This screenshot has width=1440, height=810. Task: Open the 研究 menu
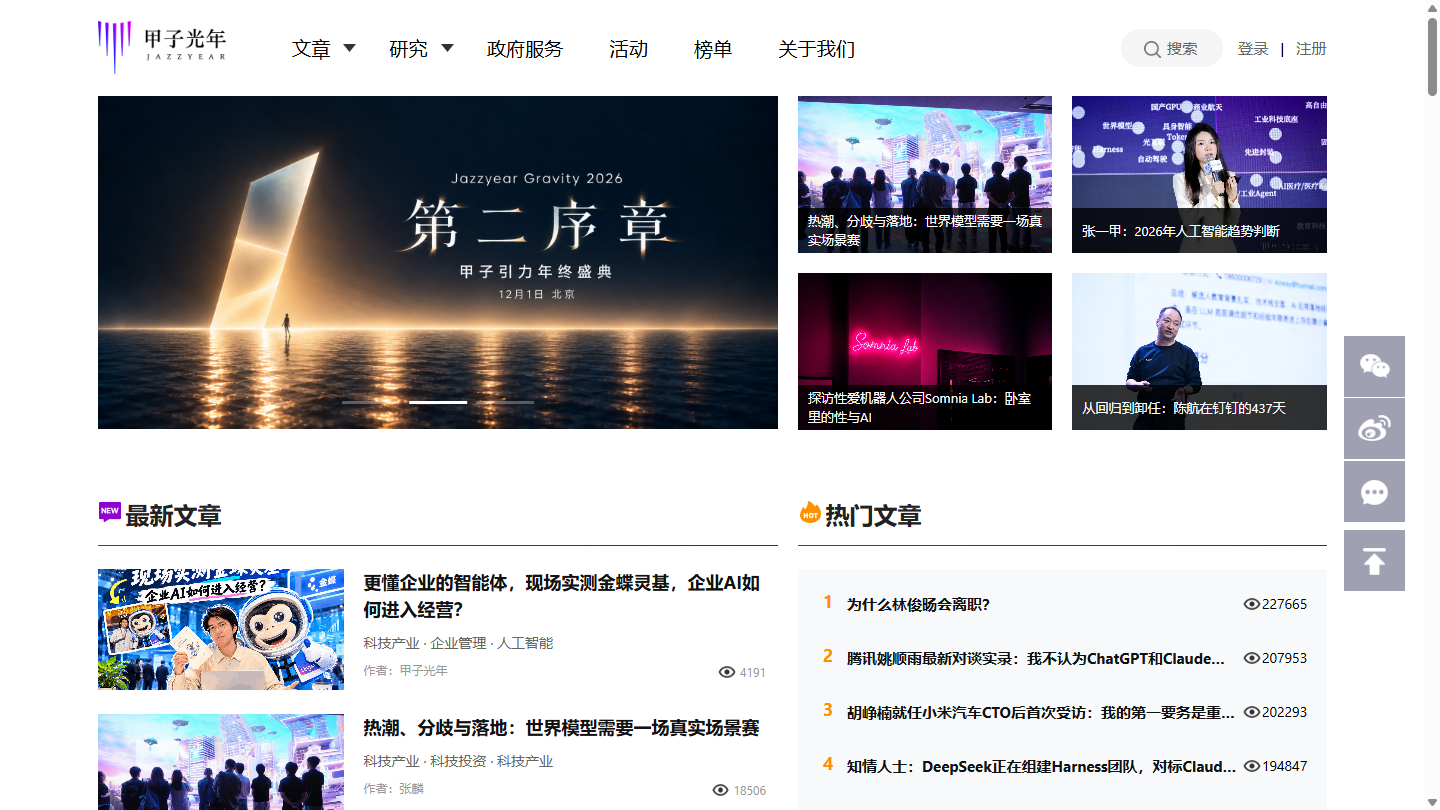408,49
